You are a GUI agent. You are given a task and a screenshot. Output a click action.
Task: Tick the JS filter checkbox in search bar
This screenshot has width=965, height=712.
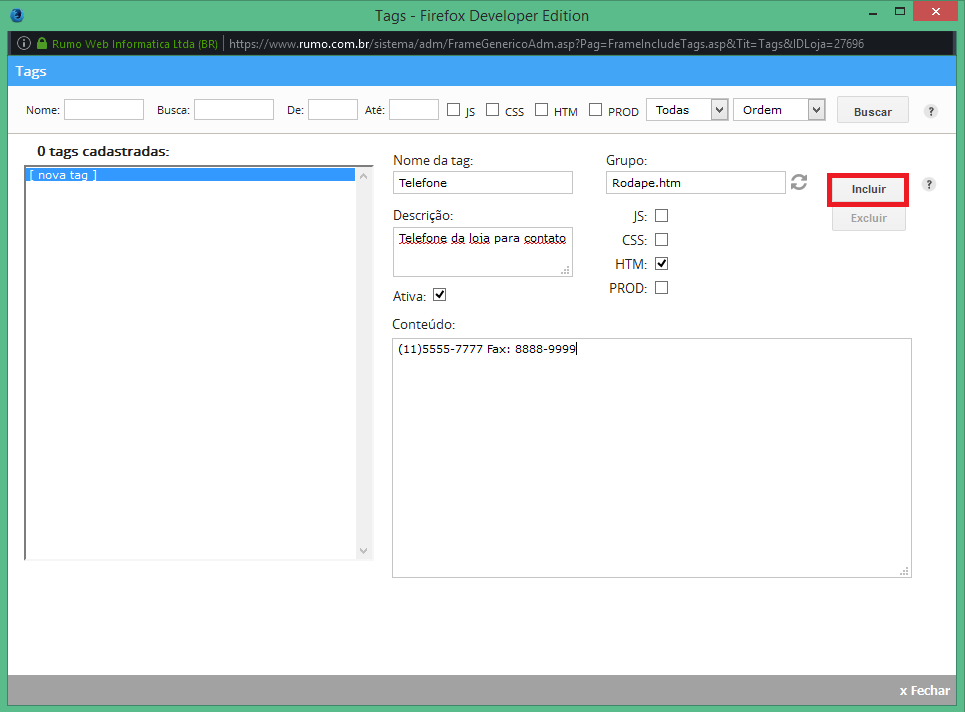click(x=454, y=110)
